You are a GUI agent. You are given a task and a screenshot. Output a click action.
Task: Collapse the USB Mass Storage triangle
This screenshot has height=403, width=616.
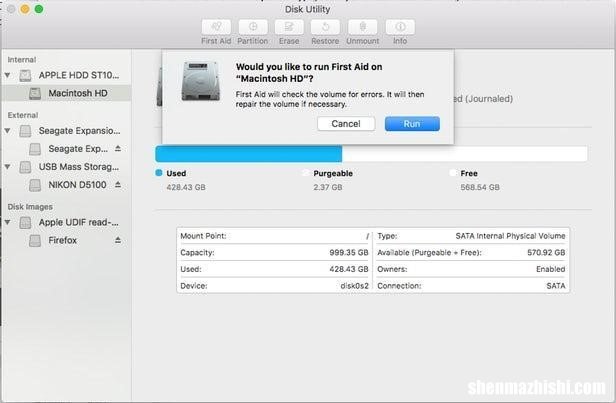[10, 167]
